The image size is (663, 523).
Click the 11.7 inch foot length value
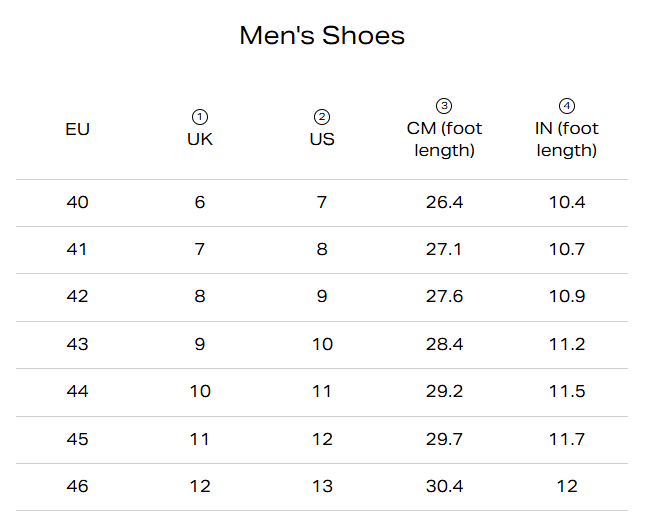point(567,439)
